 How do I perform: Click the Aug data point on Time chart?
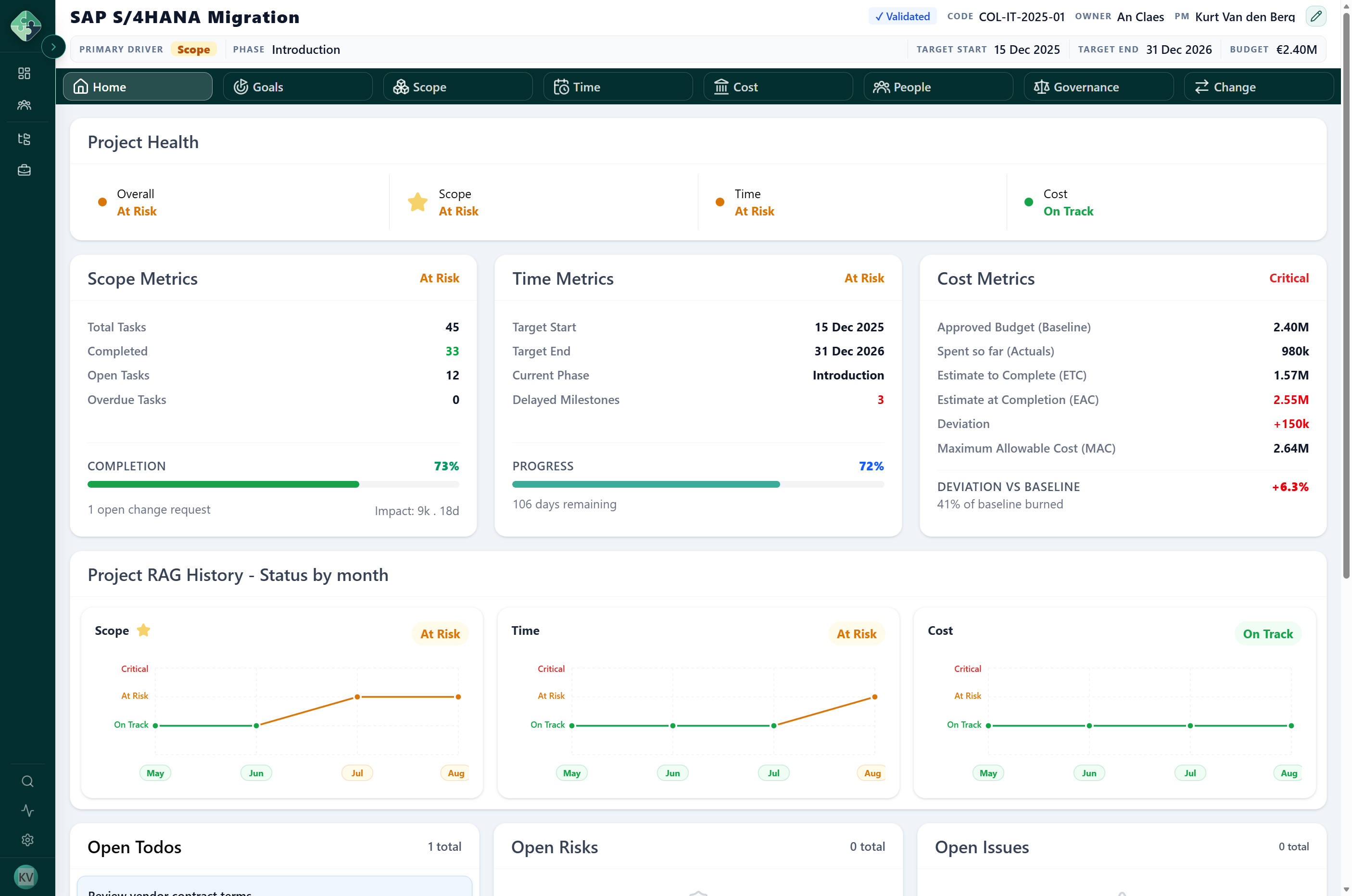[x=874, y=697]
